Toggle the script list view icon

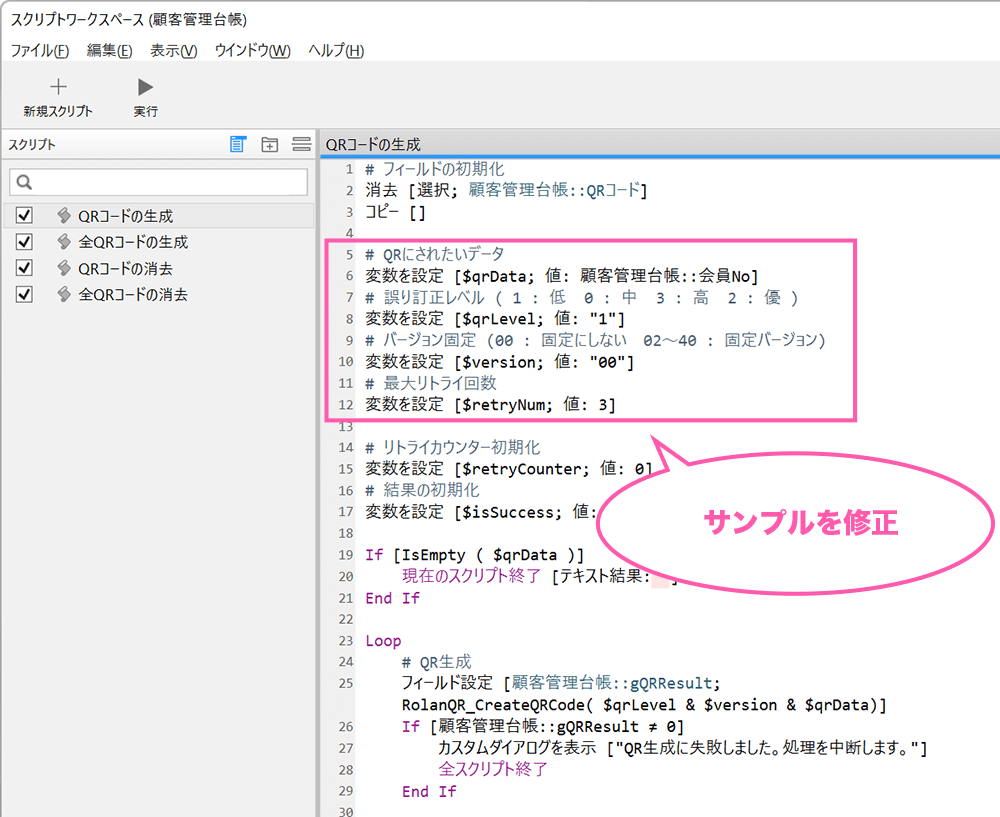tap(237, 144)
